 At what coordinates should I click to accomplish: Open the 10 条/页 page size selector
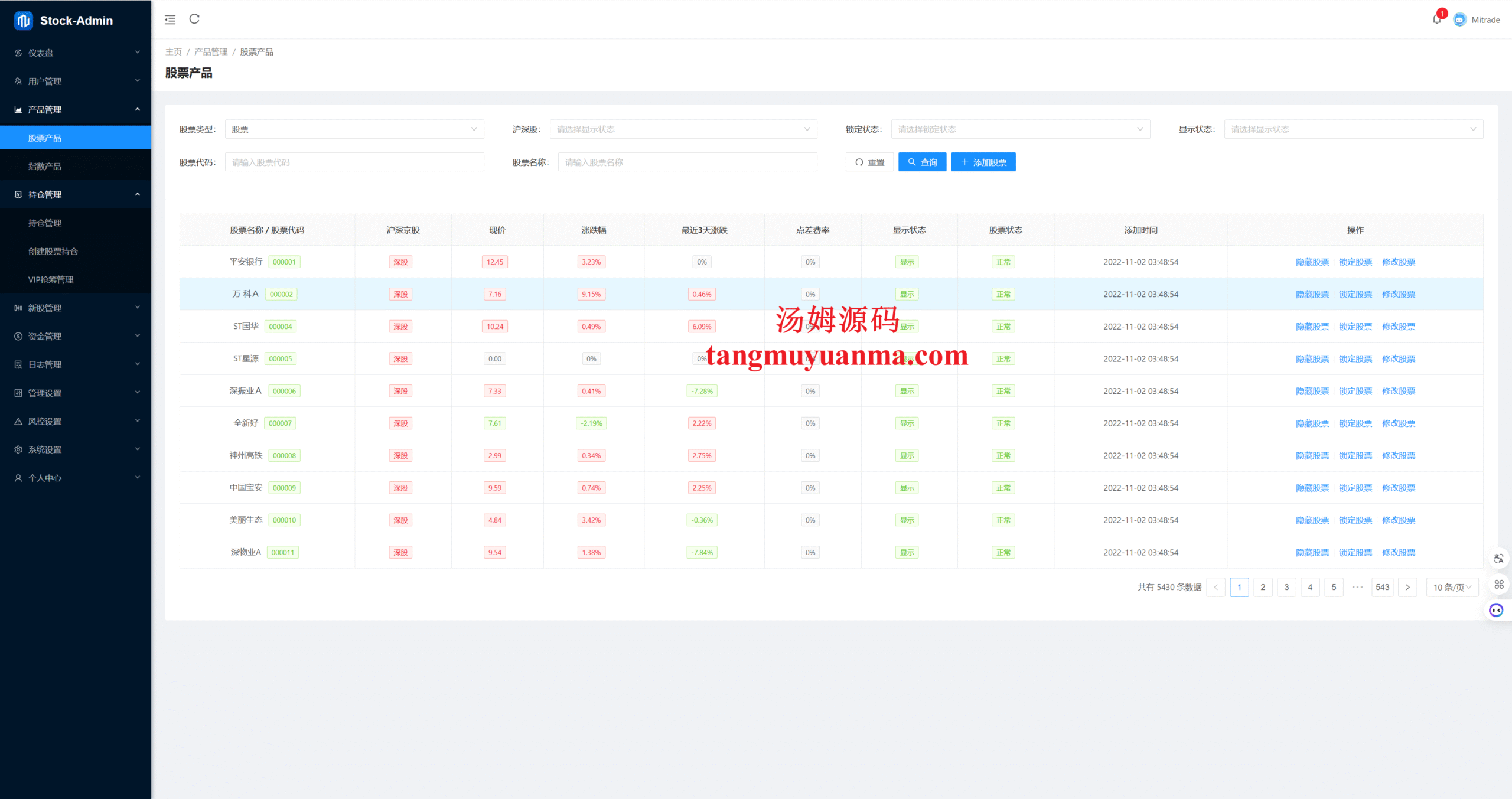pos(1452,587)
